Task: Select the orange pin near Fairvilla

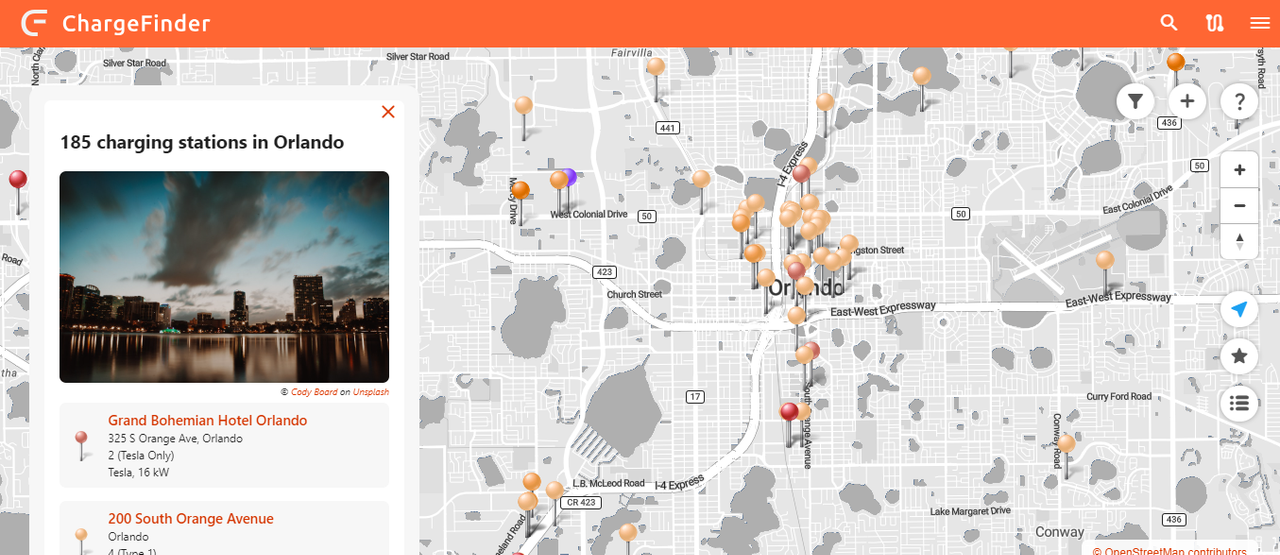Action: (x=656, y=67)
